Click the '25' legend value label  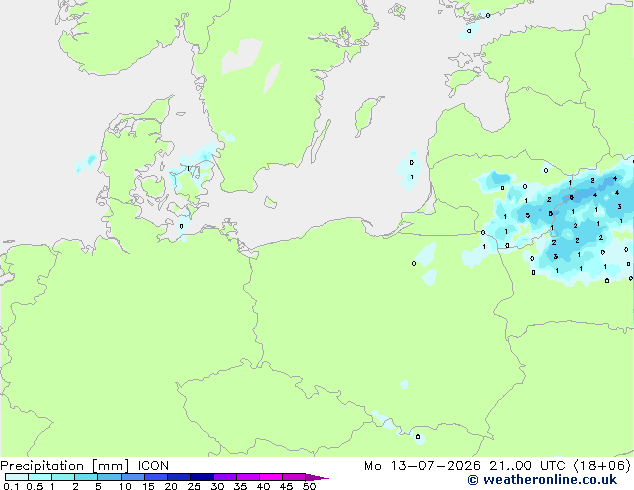click(194, 486)
